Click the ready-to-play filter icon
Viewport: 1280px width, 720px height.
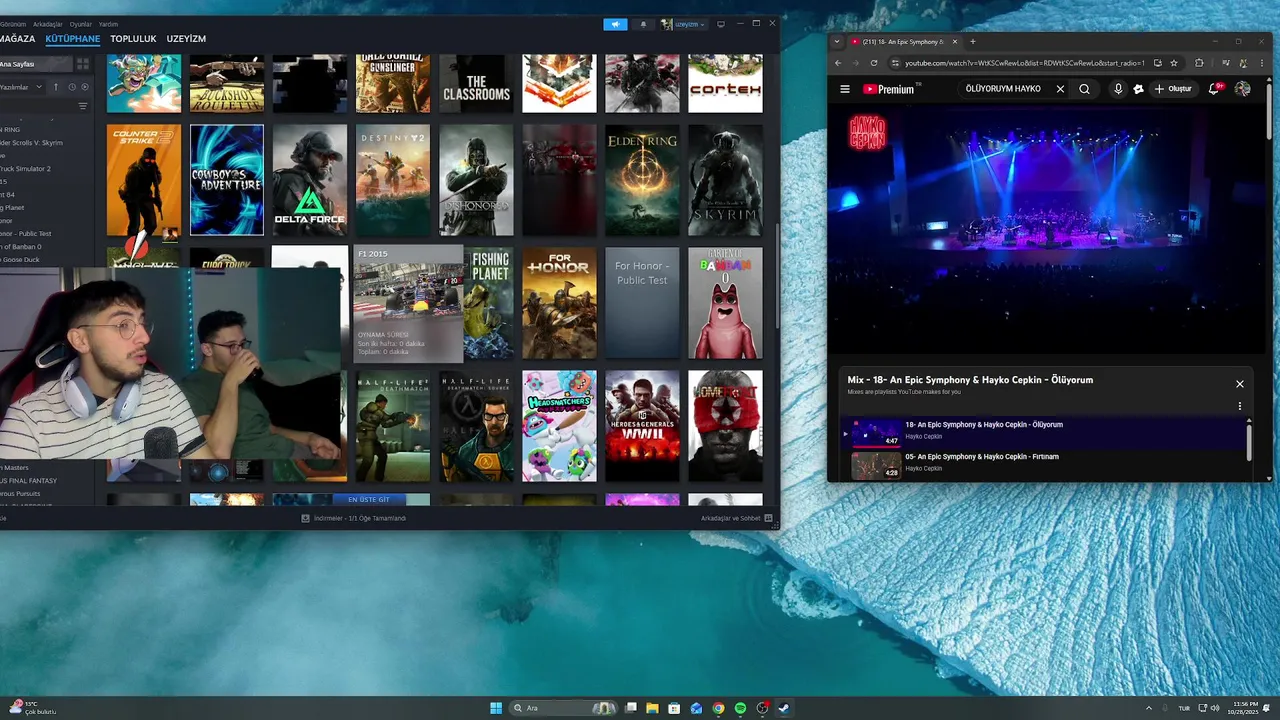pos(85,87)
